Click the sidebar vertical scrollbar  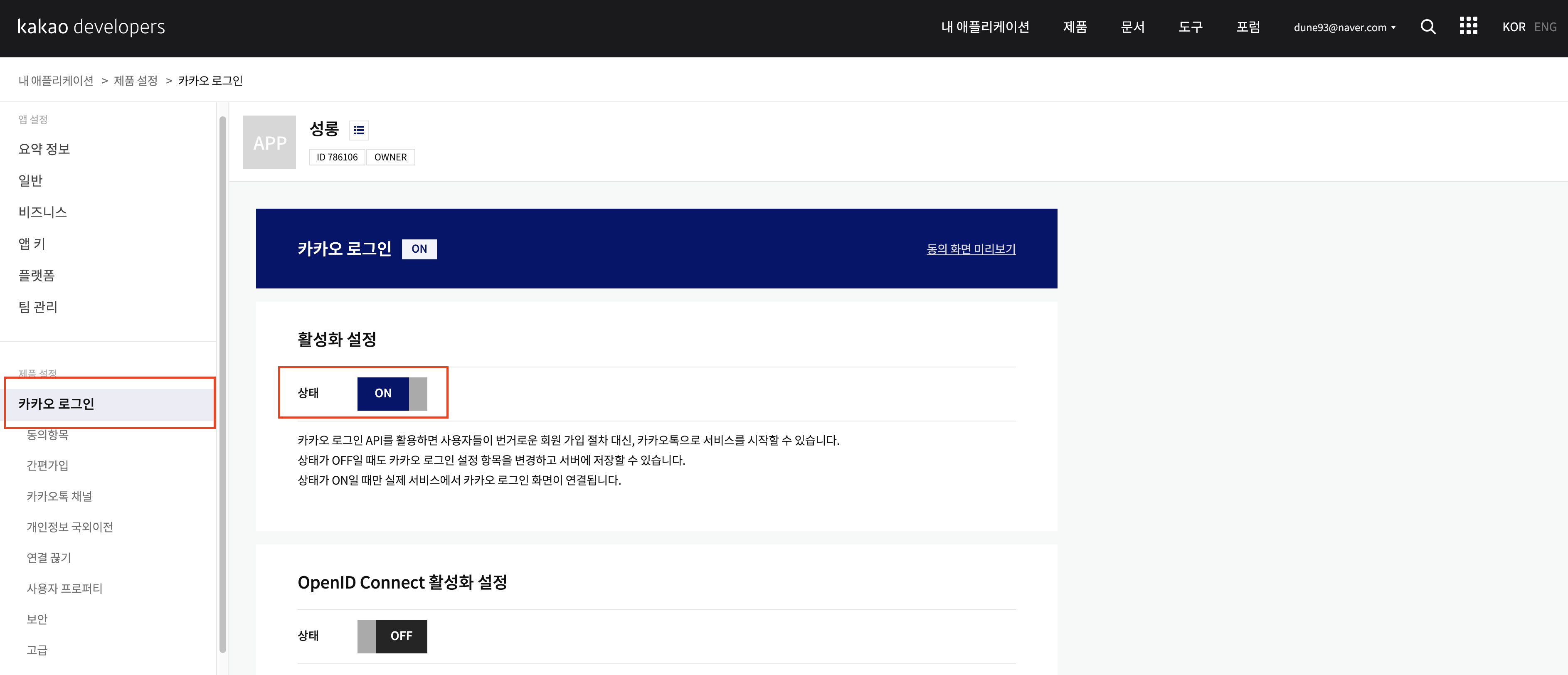(x=223, y=384)
